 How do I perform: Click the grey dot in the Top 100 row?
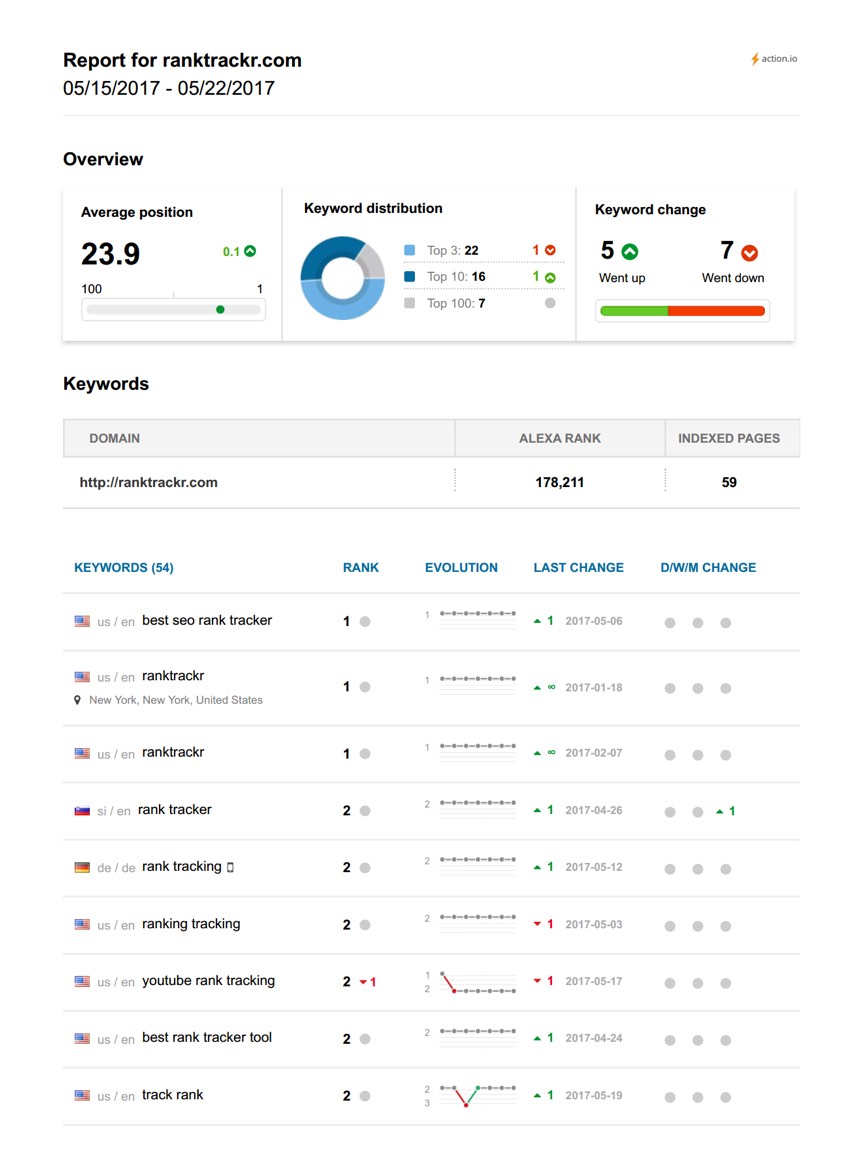click(550, 303)
